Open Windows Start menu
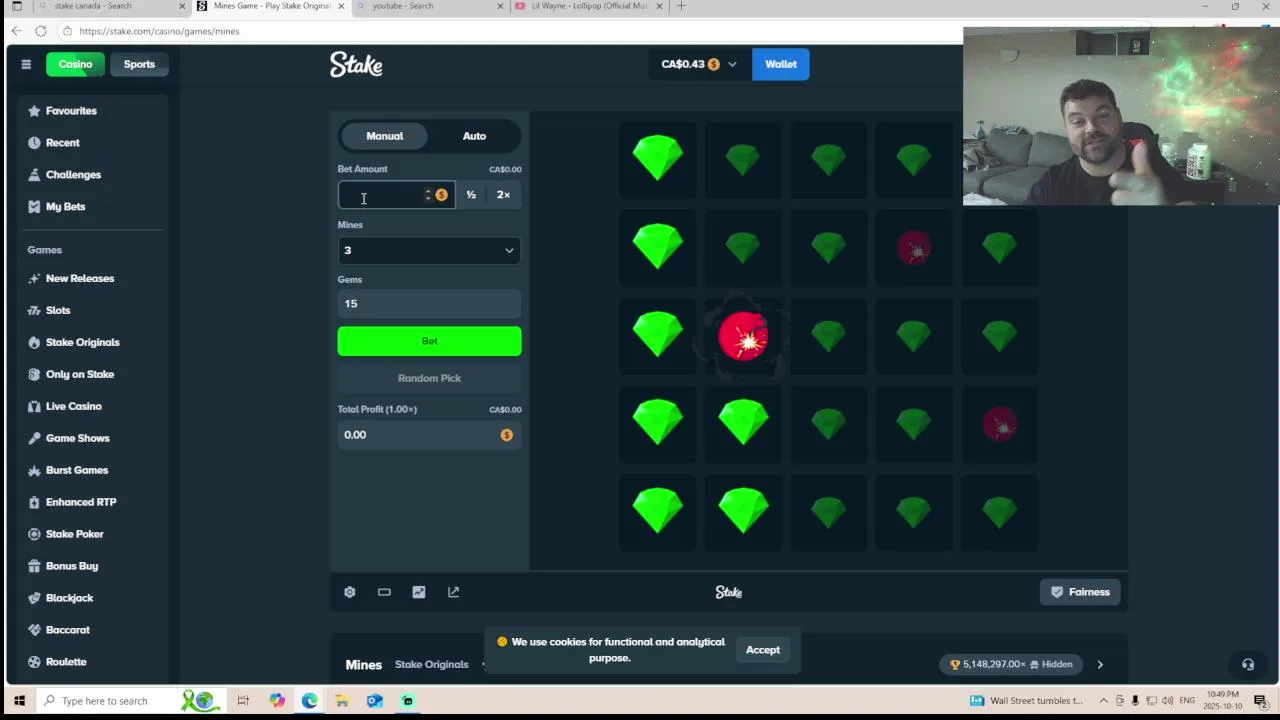Screen dimensions: 1280x720 pos(18,701)
